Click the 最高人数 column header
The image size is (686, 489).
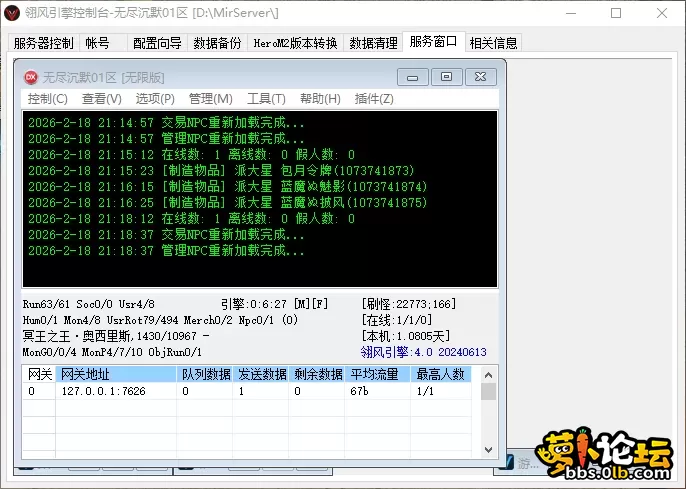click(x=441, y=374)
